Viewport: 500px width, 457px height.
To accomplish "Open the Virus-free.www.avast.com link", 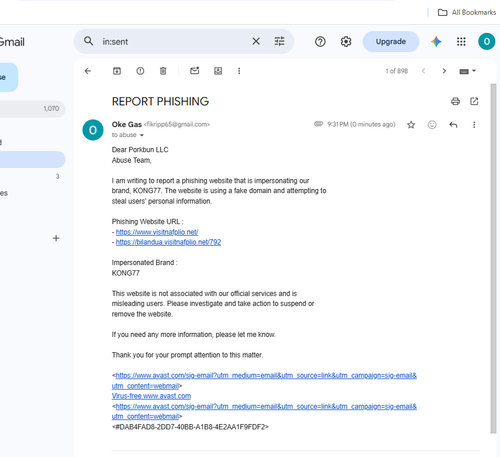I will tap(151, 396).
